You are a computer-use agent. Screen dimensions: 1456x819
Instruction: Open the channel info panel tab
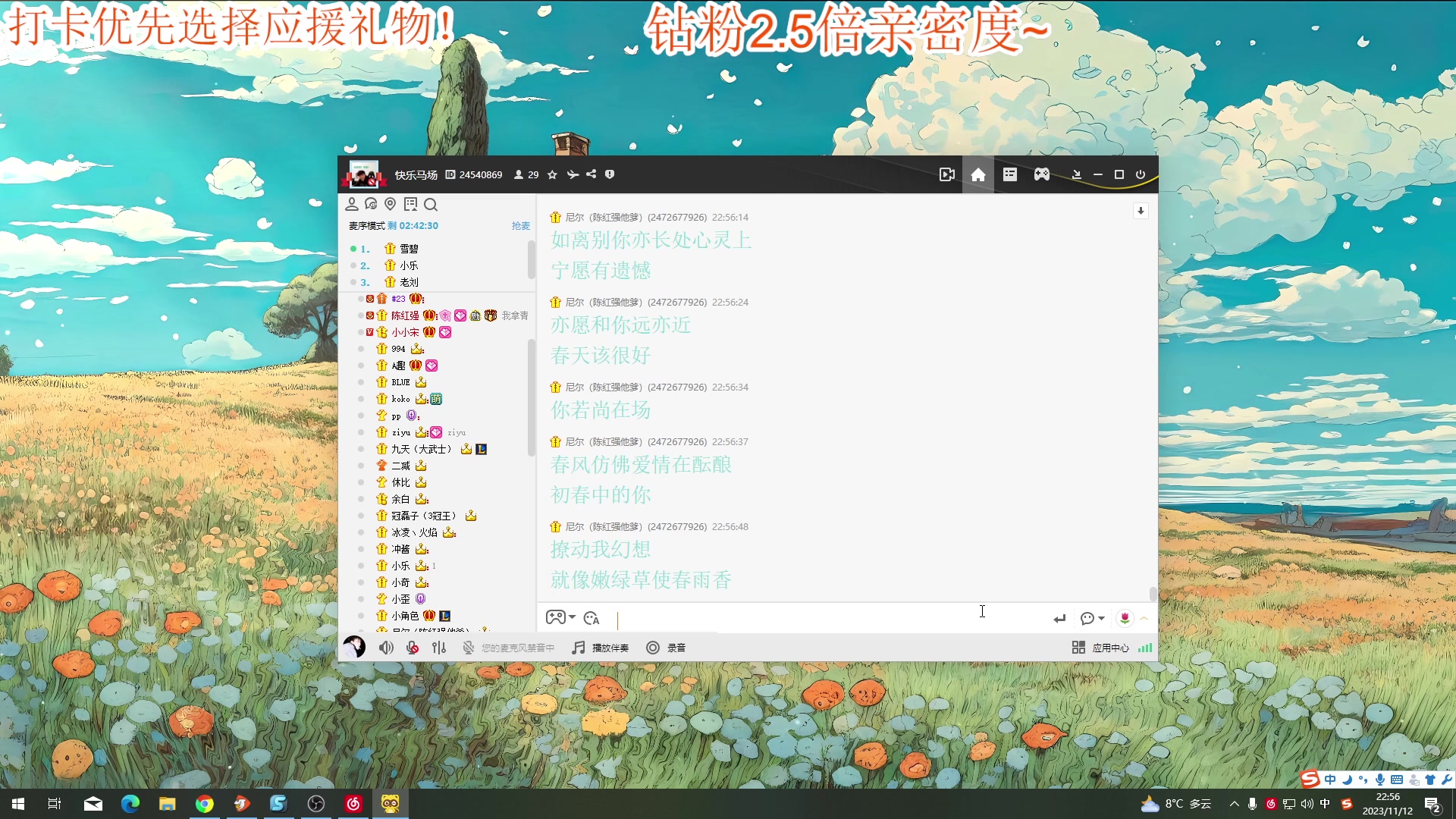[x=1009, y=174]
